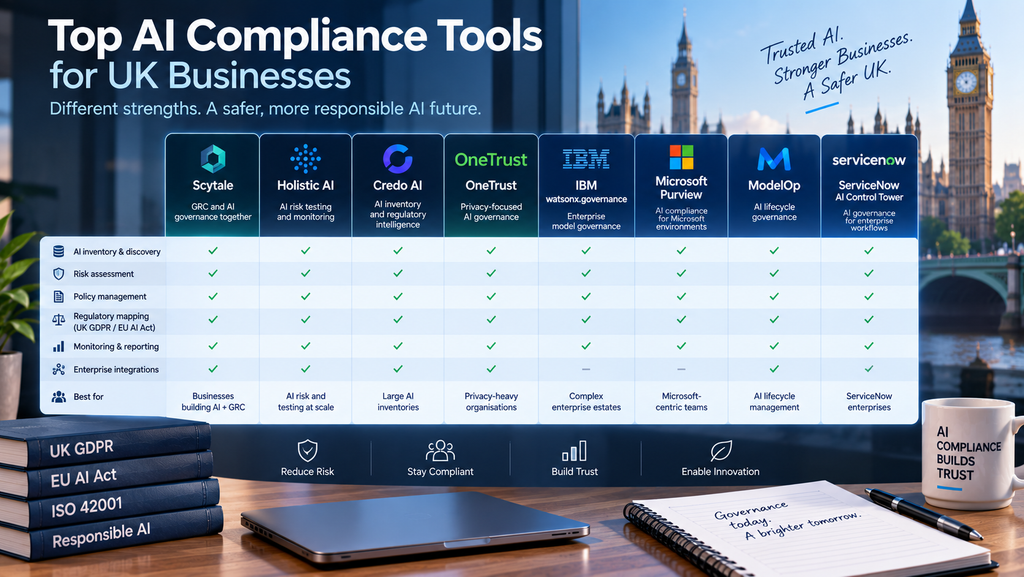
Task: Select the 'Enable Innovation' label
Action: pyautogui.click(x=720, y=471)
